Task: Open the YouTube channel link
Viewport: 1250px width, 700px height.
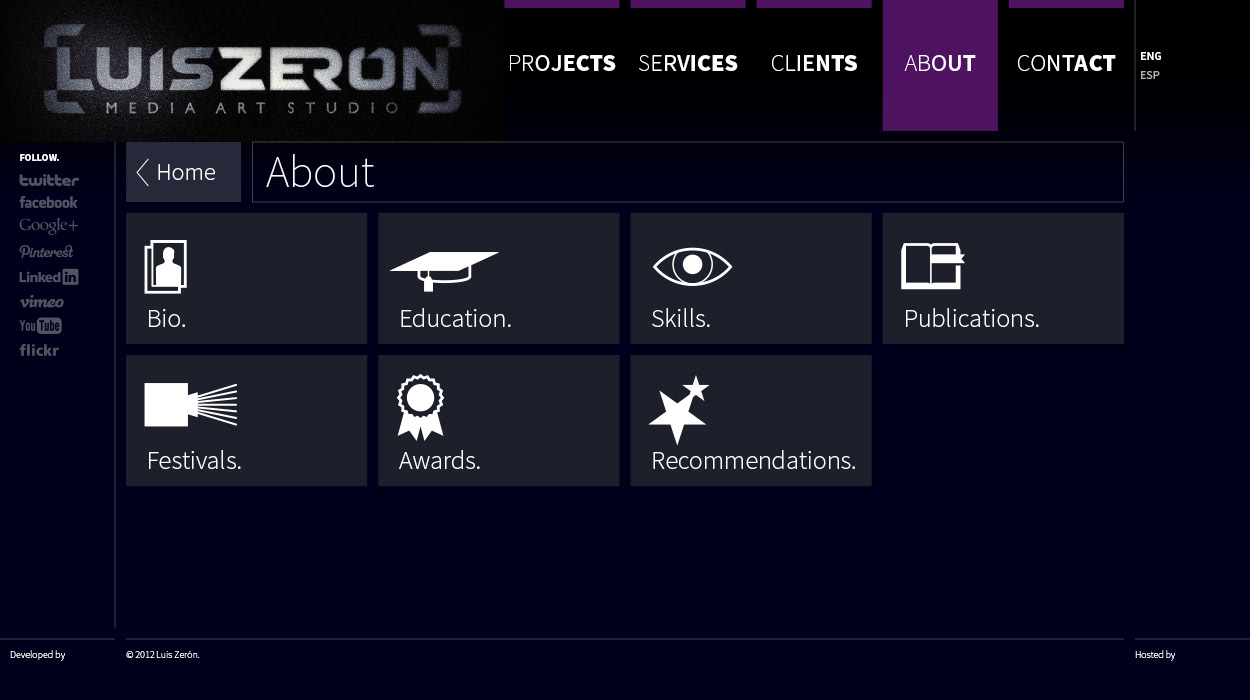Action: click(x=40, y=326)
